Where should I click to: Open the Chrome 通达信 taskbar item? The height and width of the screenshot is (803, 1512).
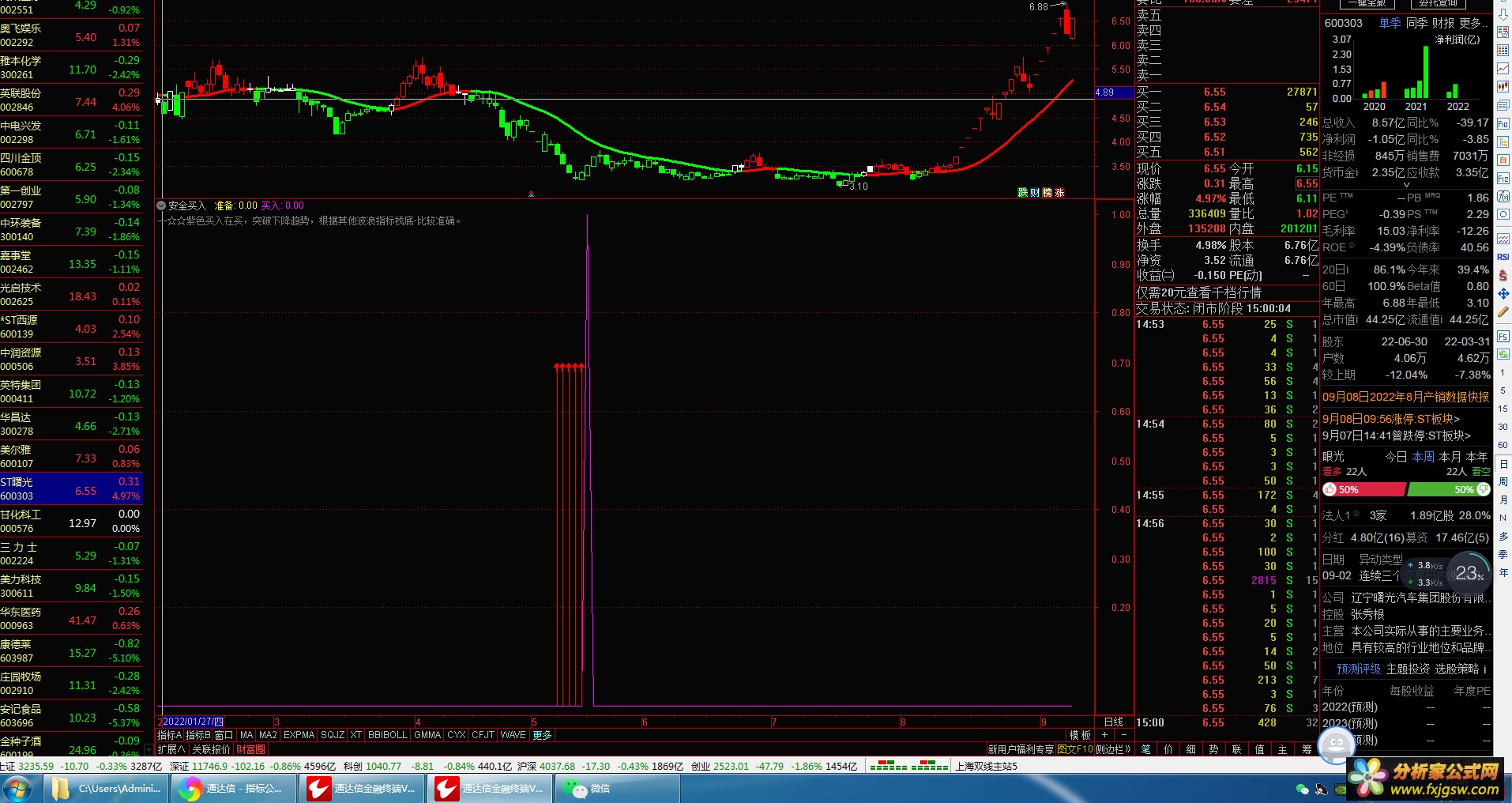click(234, 789)
